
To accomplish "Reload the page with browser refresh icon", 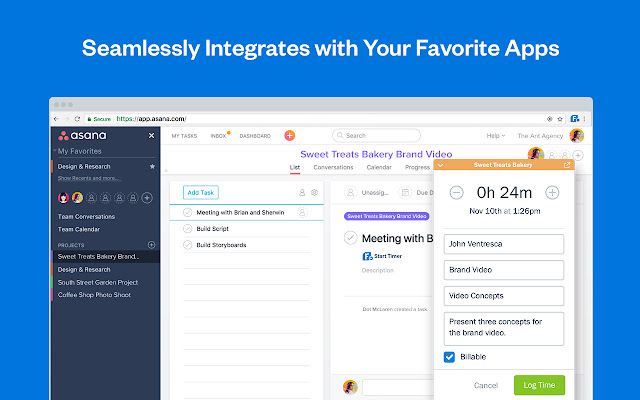I will pos(77,119).
